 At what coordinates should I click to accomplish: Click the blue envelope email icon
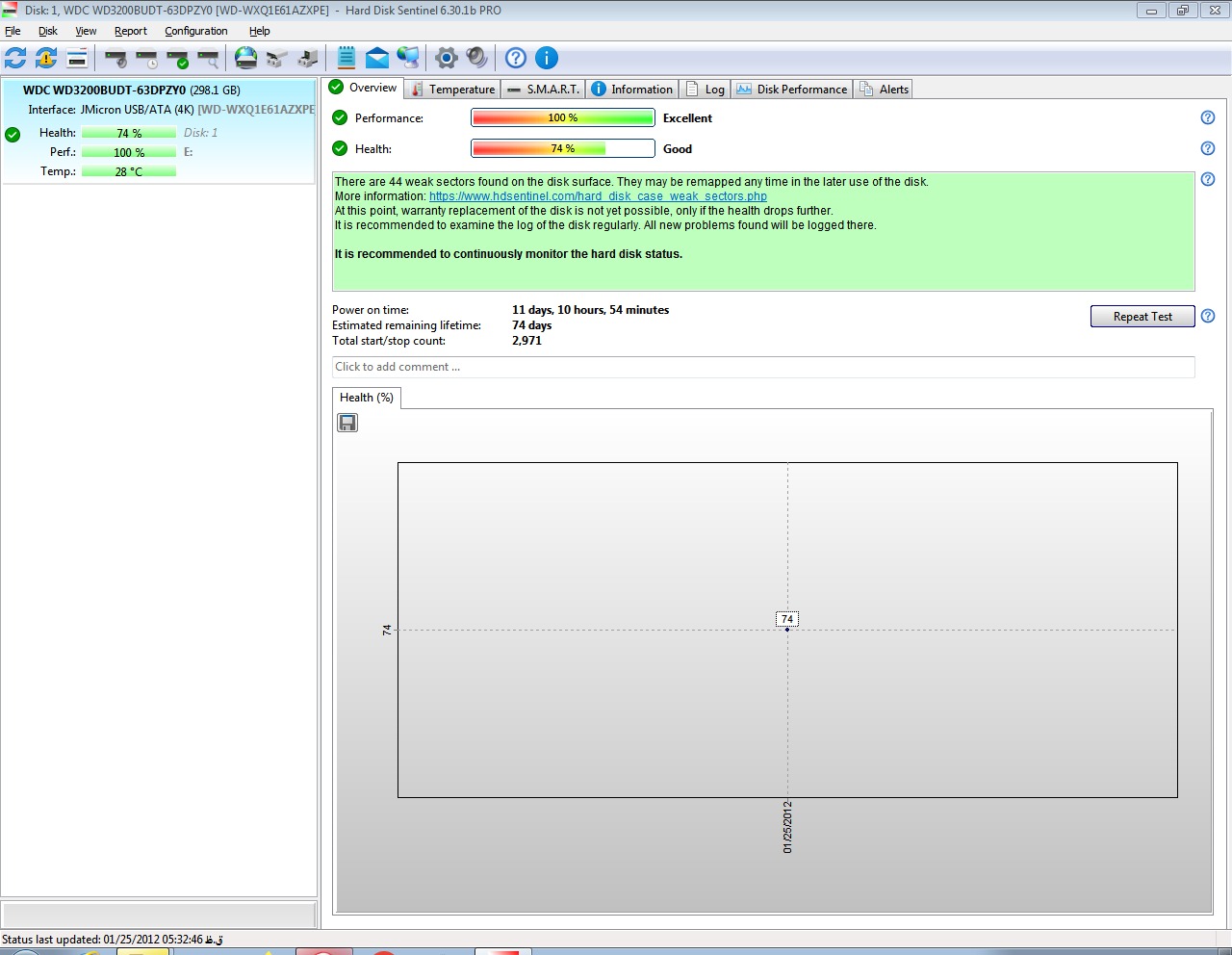pos(377,58)
